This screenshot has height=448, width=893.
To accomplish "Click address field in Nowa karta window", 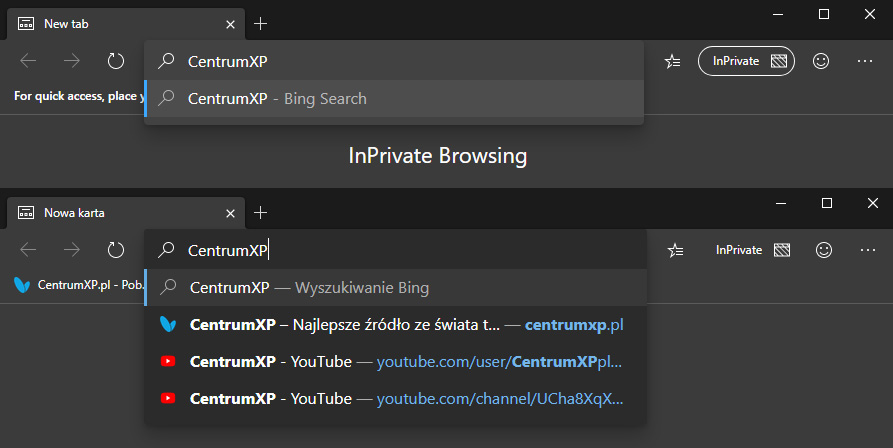I will (x=395, y=250).
